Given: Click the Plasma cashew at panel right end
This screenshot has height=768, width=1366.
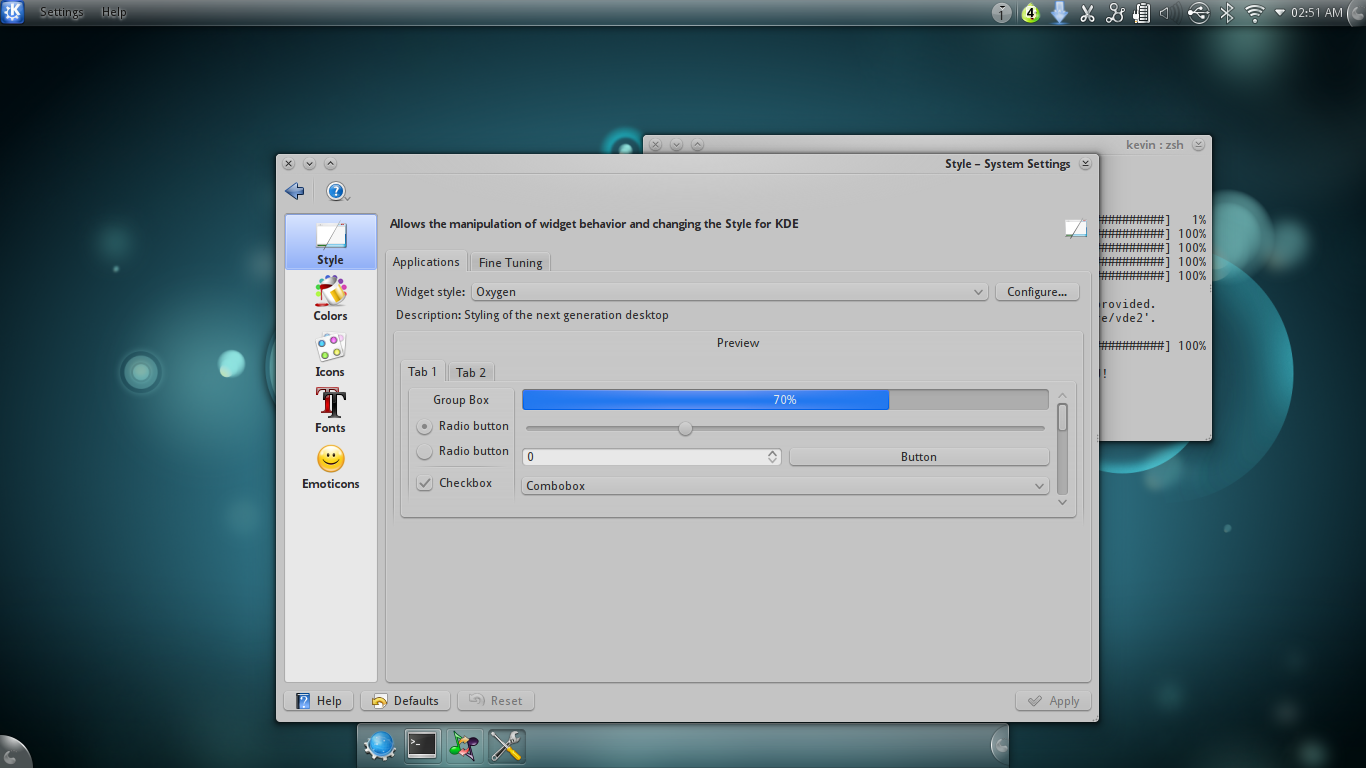Looking at the screenshot, I should tap(999, 745).
